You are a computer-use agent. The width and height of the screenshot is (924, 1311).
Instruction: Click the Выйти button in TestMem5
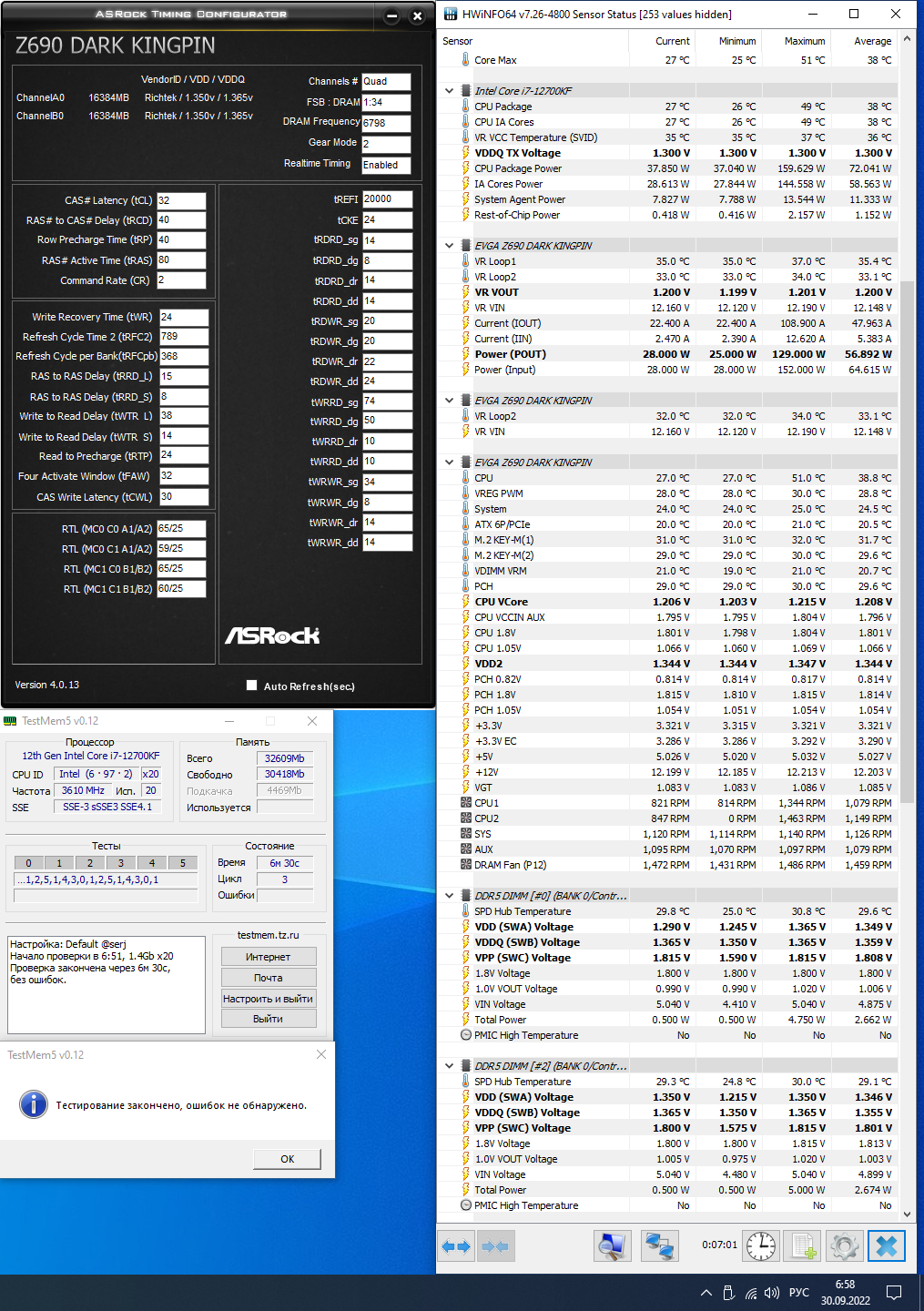click(269, 1019)
